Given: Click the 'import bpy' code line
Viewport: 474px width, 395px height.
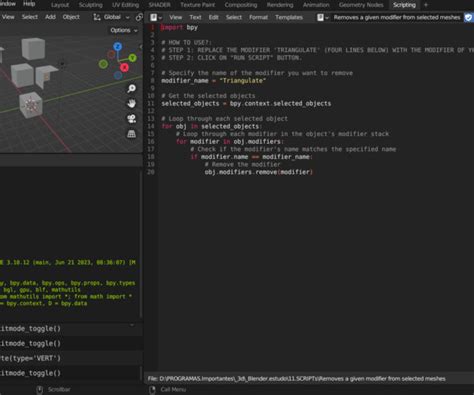Looking at the screenshot, I should pos(179,28).
